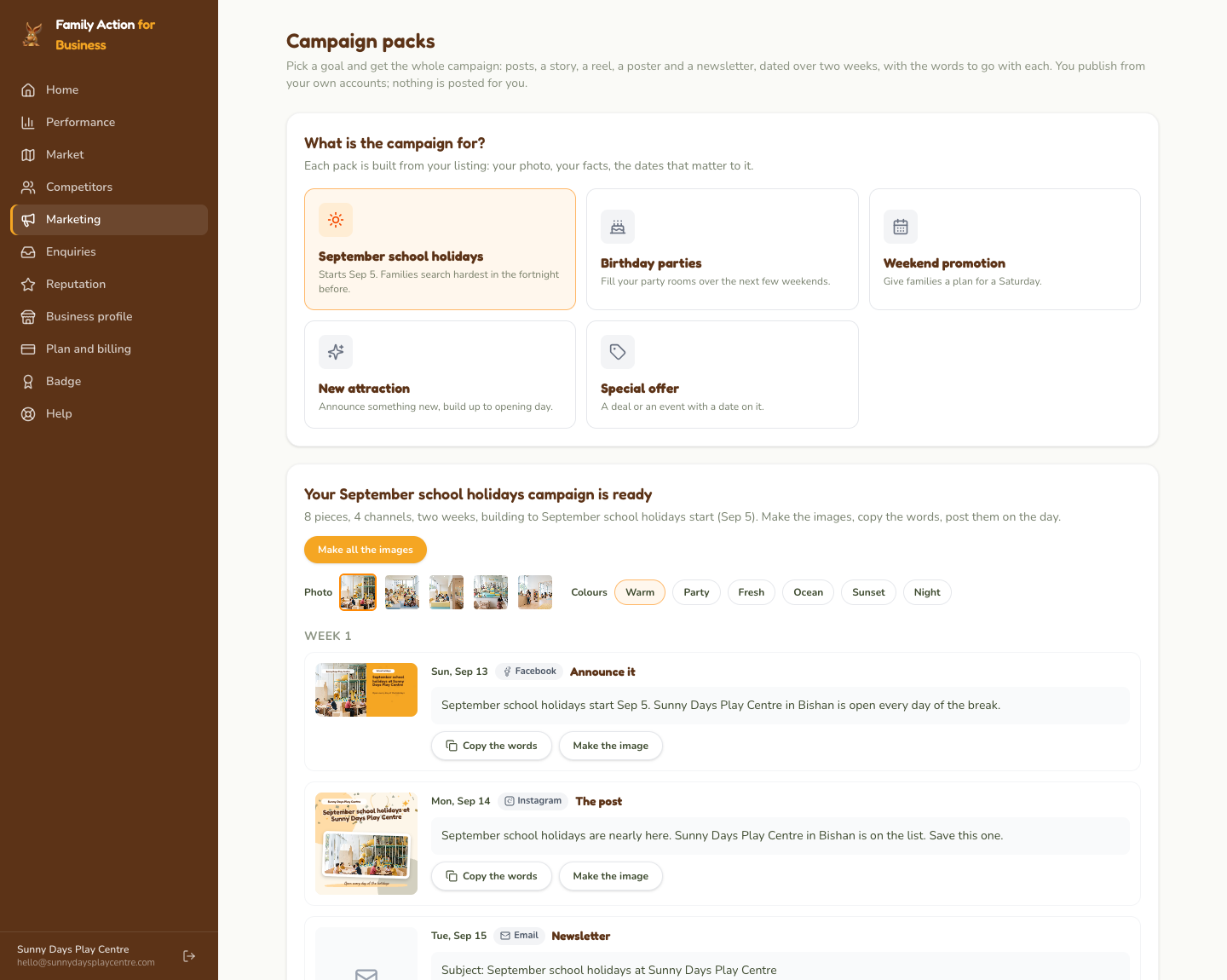Image resolution: width=1227 pixels, height=980 pixels.
Task: Click the Enquiries inbox icon
Action: (x=28, y=251)
